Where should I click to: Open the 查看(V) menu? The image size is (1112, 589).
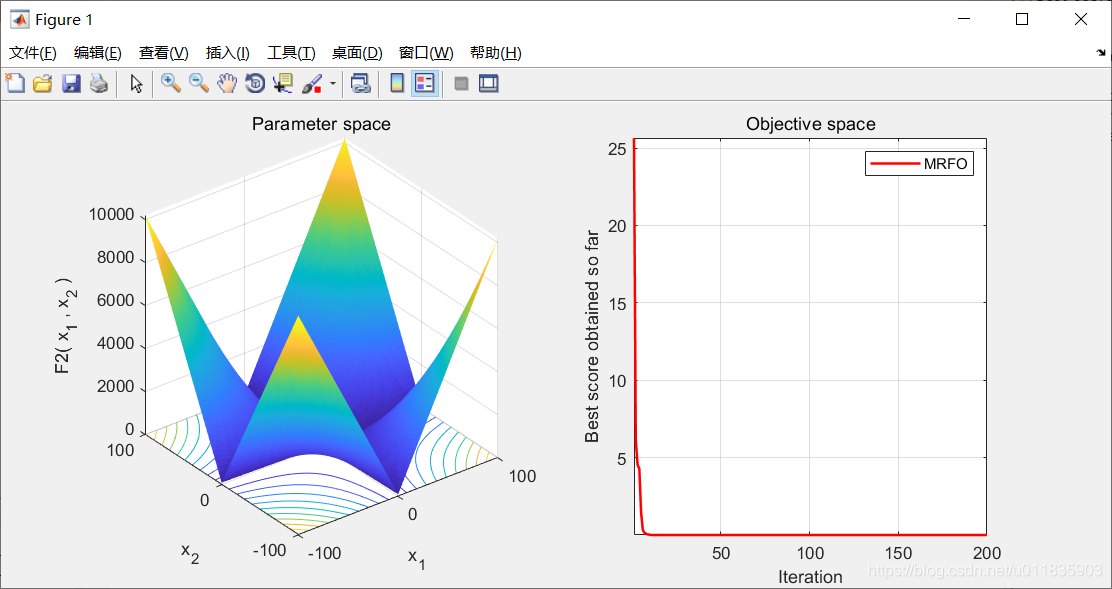coord(164,53)
